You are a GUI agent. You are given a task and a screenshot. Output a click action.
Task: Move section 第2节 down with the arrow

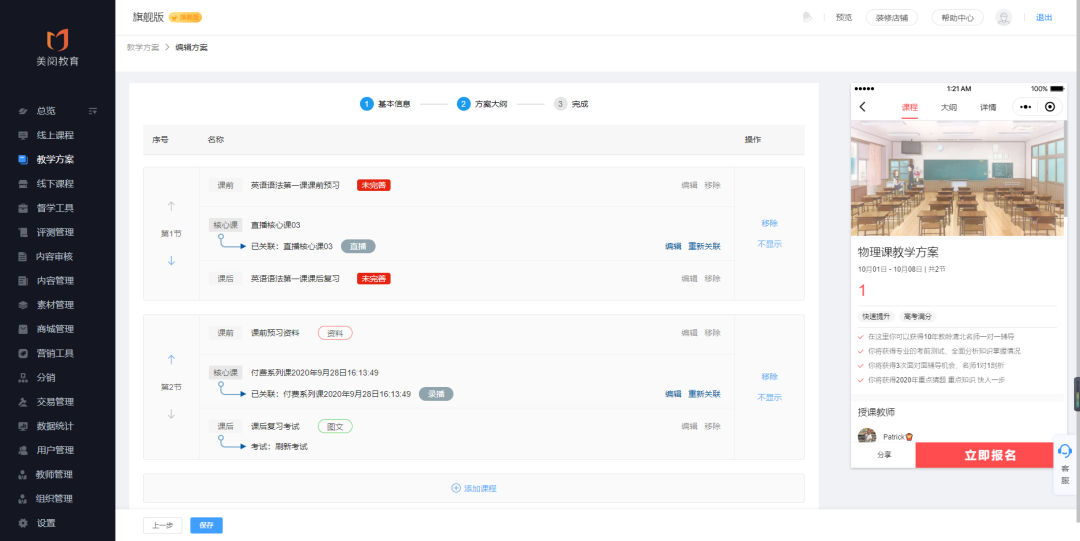[x=171, y=414]
